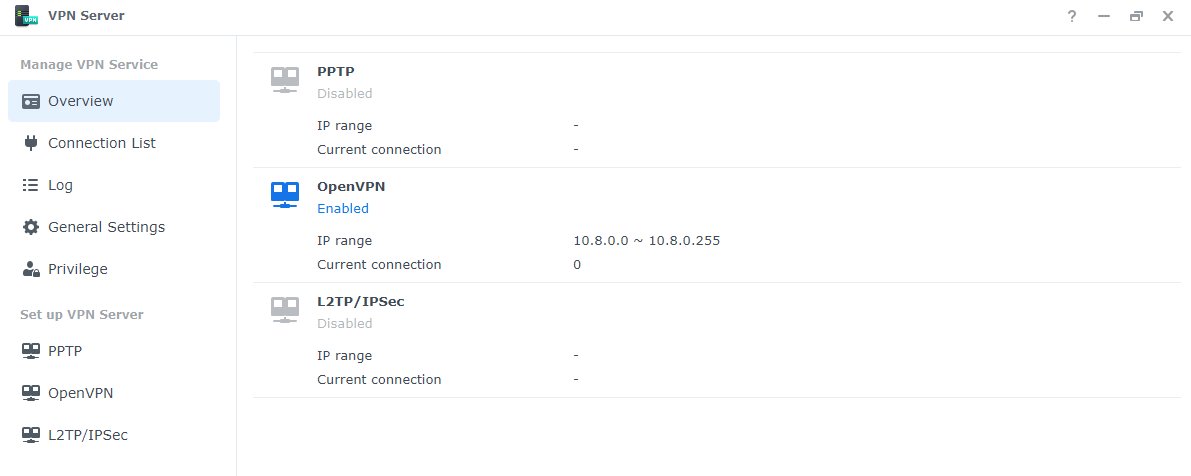Click the gray L2TP/IPSec network icon in overview
1191x476 pixels.
pyautogui.click(x=285, y=310)
